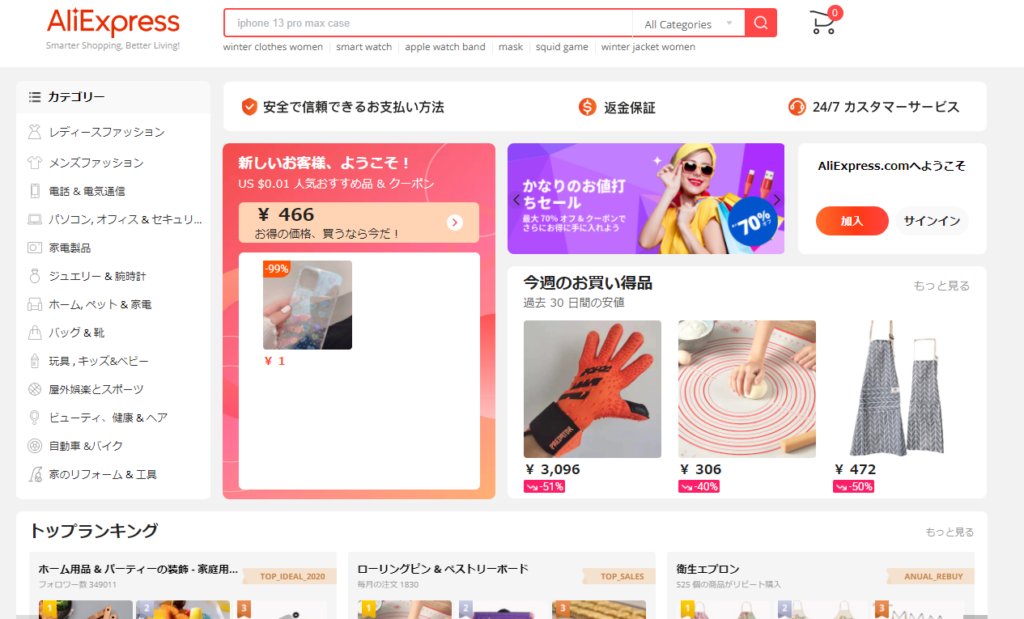Show next banner with right chevron
This screenshot has height=619, width=1024.
[776, 199]
